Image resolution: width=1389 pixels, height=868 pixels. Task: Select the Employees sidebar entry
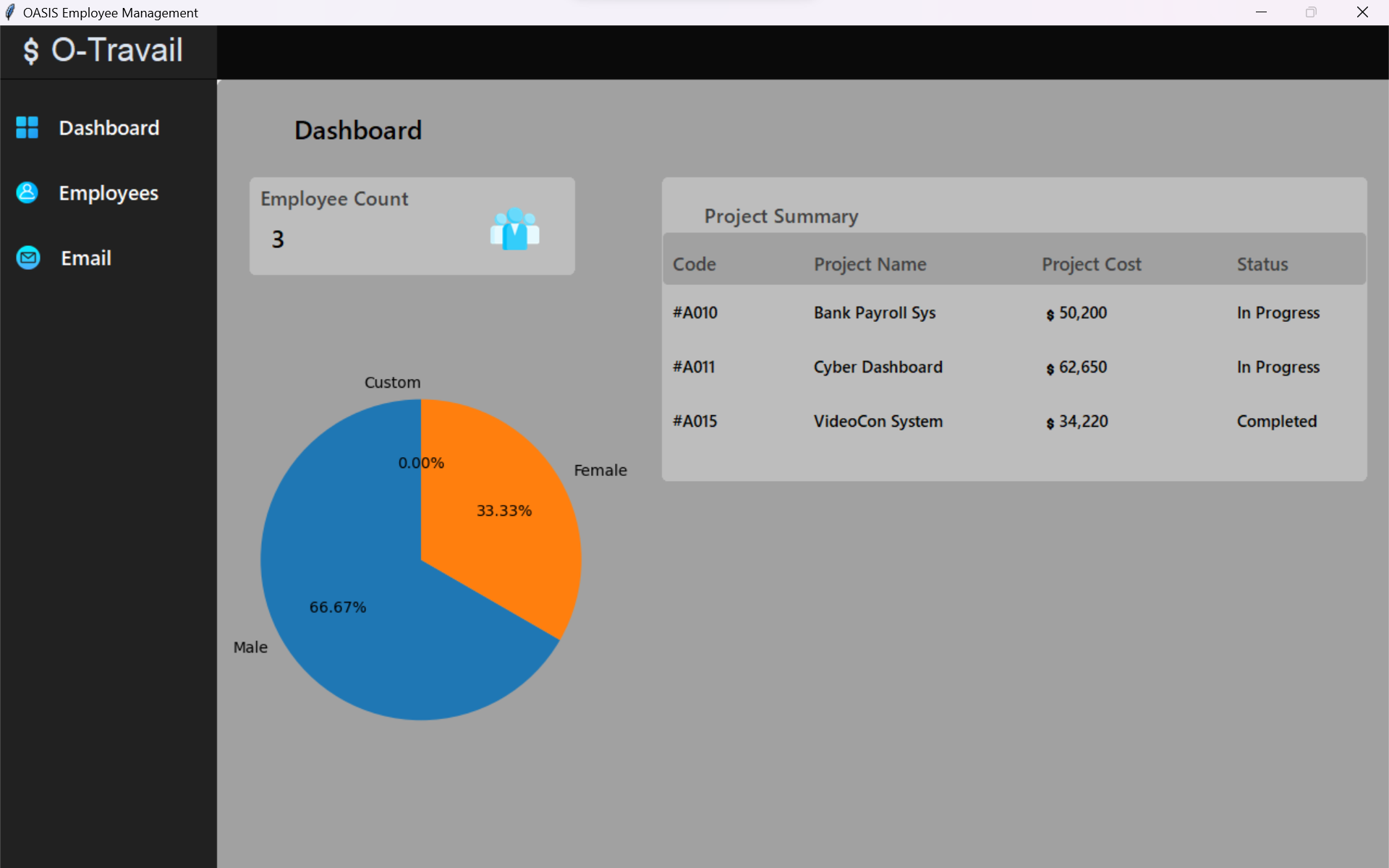click(x=109, y=192)
